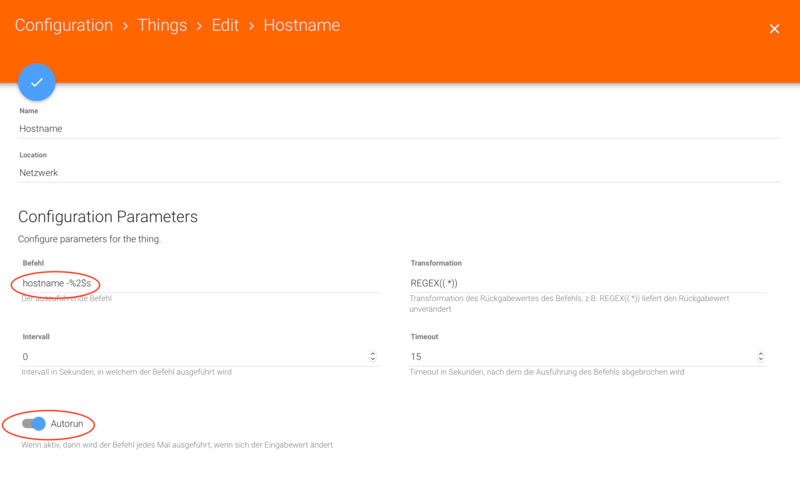Close the Edit Hostname dialog
This screenshot has width=800, height=479.
click(x=774, y=29)
